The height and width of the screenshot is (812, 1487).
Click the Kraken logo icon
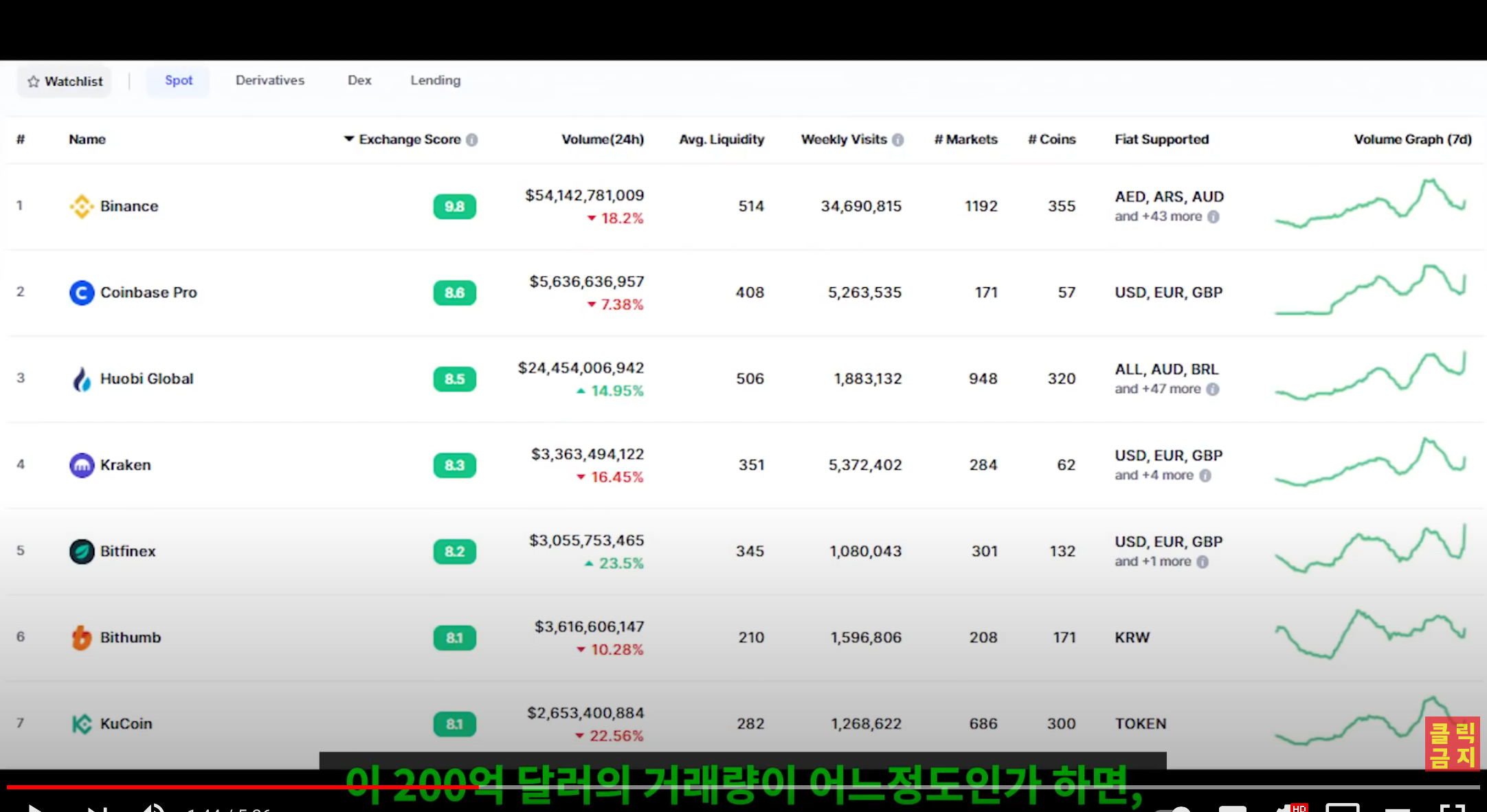[x=82, y=465]
